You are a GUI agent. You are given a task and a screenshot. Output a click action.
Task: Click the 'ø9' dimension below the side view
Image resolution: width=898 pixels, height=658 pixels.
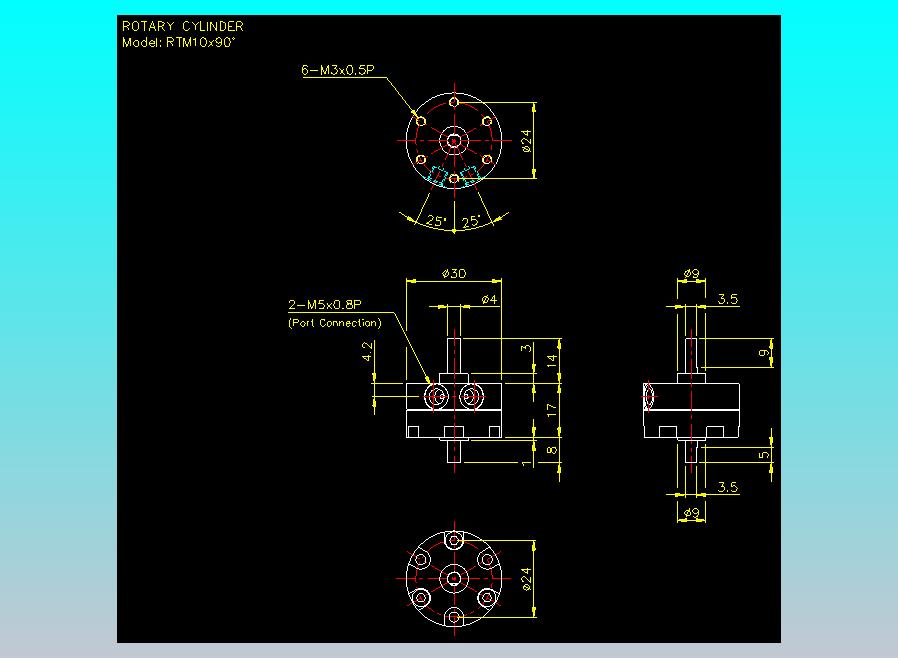(692, 513)
